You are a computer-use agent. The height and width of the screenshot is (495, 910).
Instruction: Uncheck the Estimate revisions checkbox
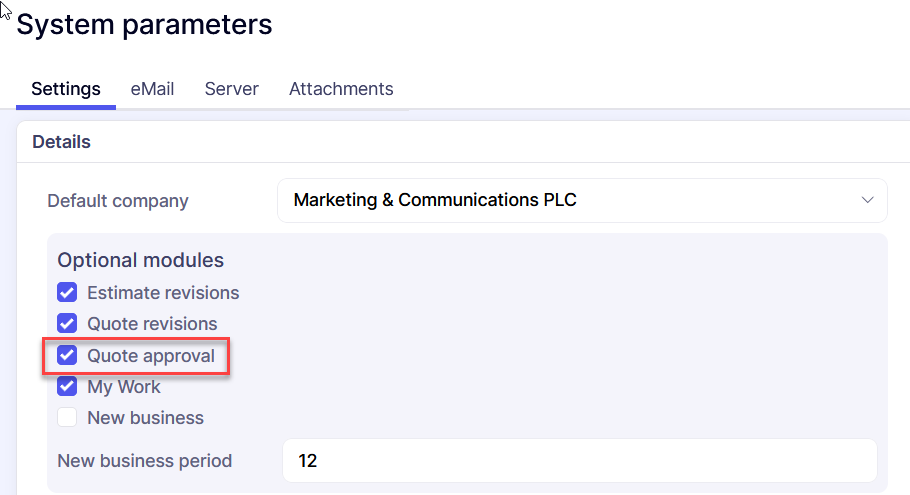pyautogui.click(x=67, y=293)
